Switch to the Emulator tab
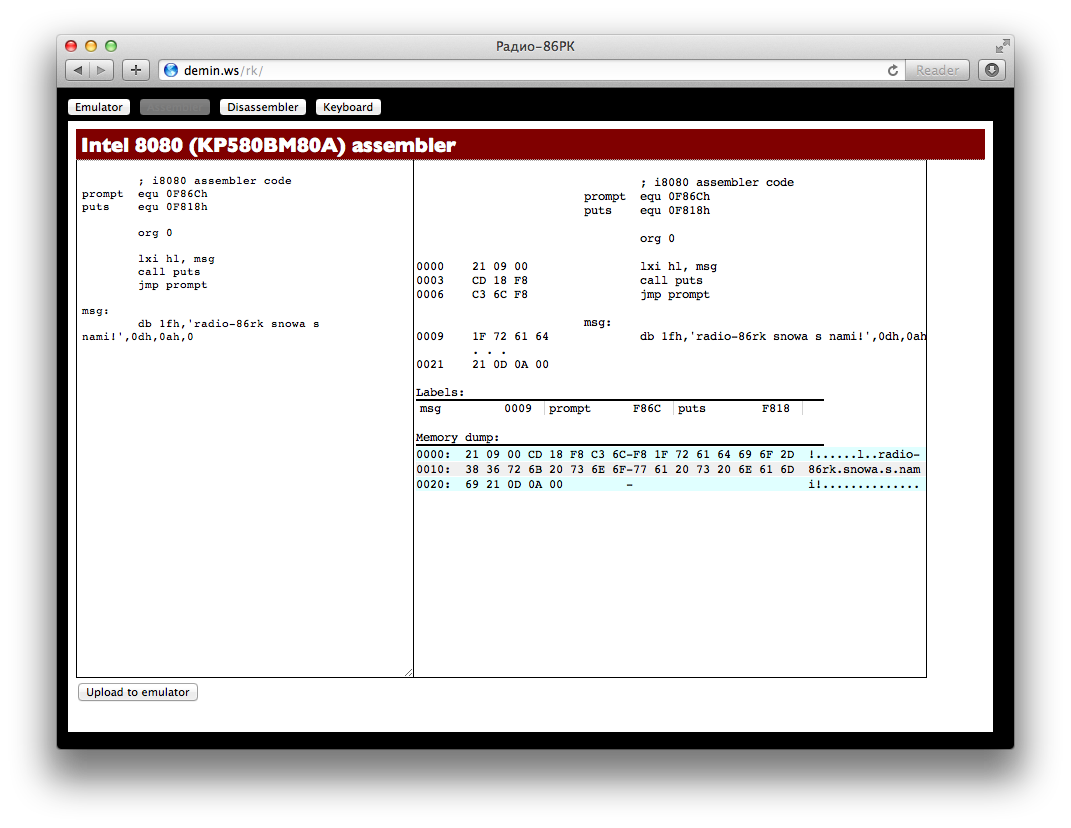1071x828 pixels. point(99,107)
